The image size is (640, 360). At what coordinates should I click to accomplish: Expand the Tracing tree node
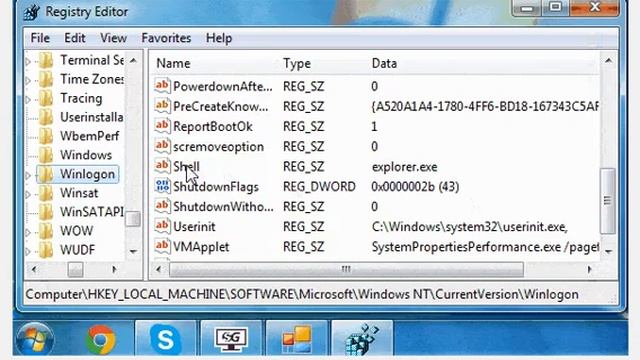[x=28, y=100]
